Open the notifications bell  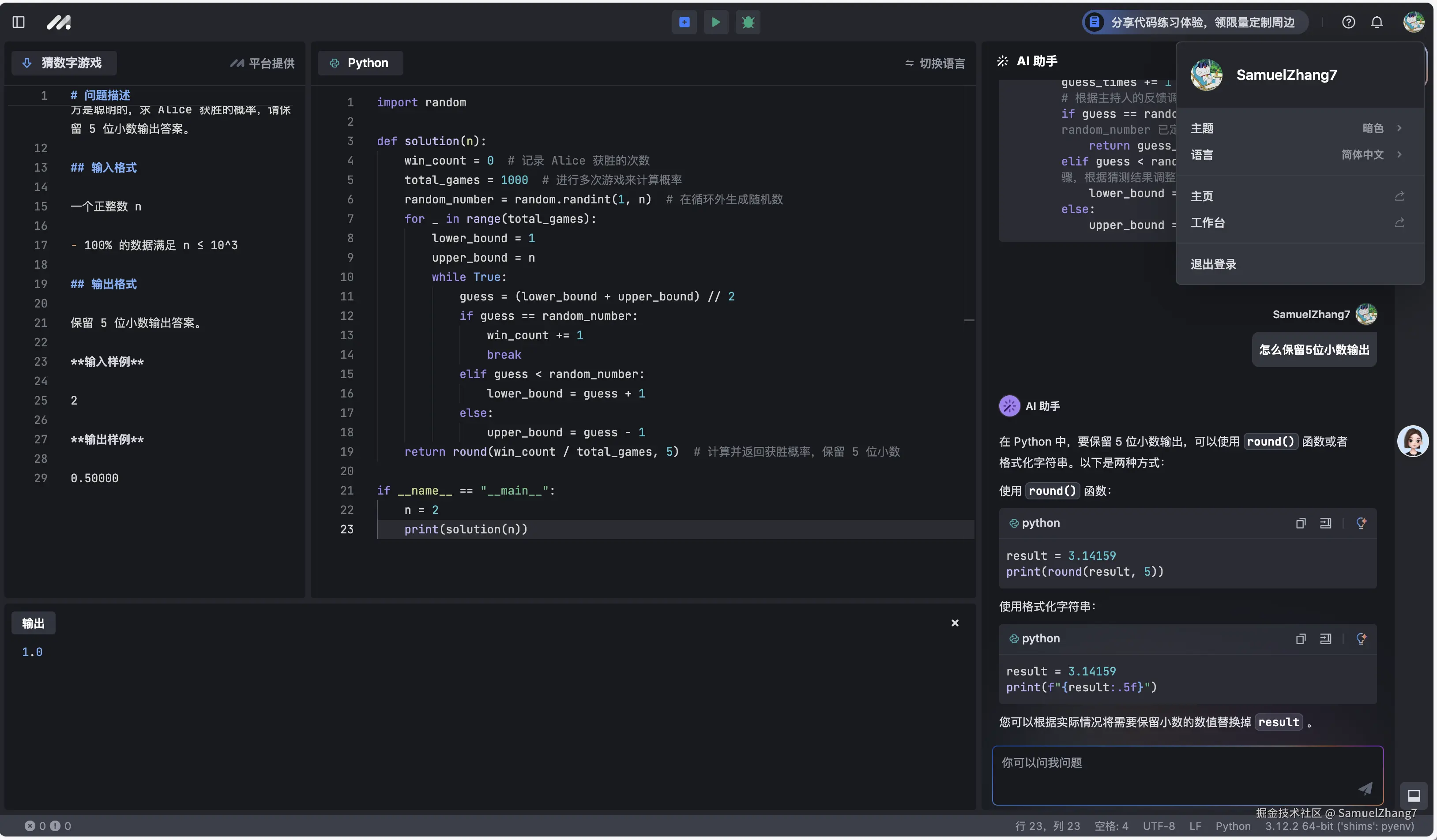[1377, 22]
